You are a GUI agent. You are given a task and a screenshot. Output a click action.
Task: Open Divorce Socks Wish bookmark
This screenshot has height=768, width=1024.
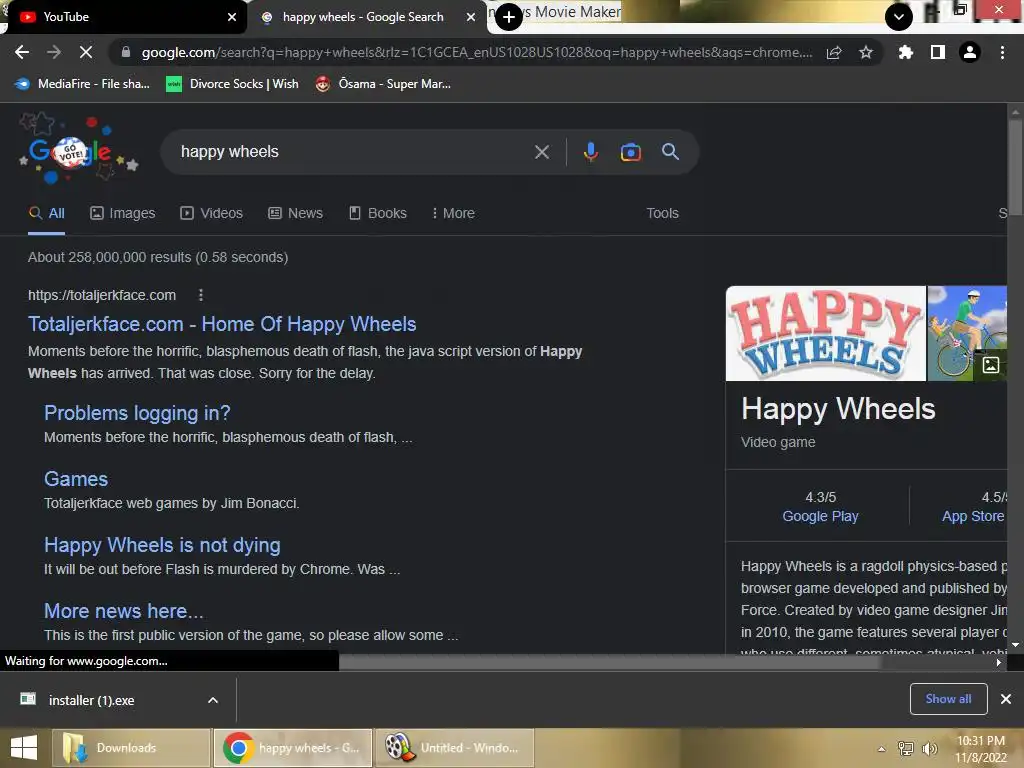232,84
